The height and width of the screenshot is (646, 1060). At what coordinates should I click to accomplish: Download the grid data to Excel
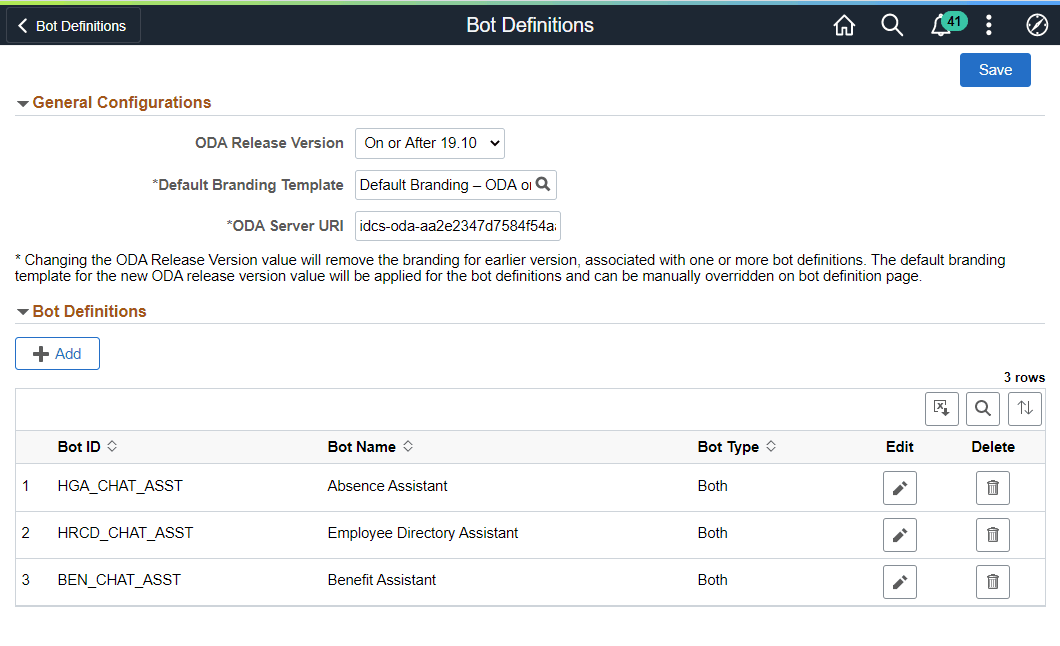click(941, 408)
